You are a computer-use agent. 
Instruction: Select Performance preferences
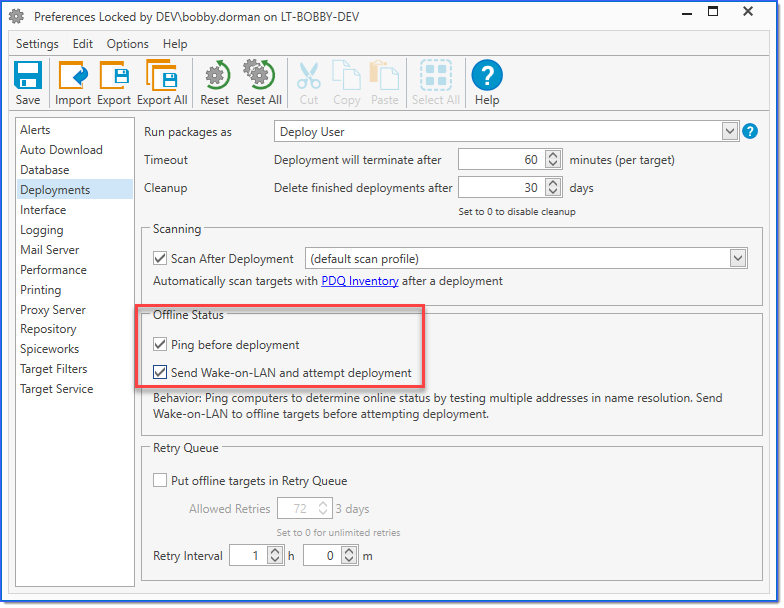75,270
